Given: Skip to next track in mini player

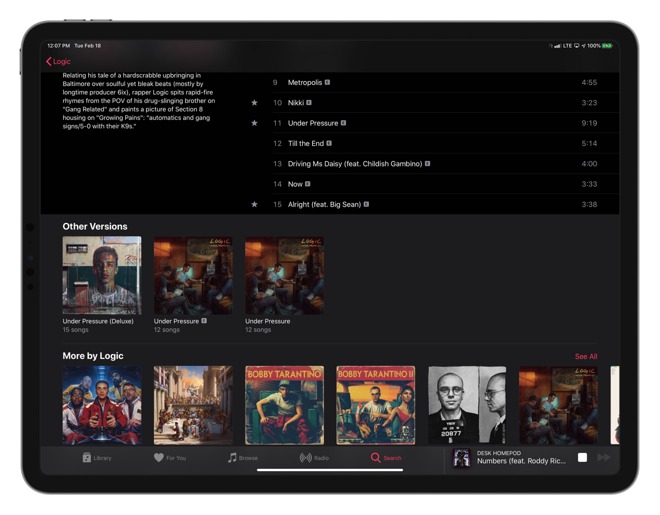Looking at the screenshot, I should pos(604,457).
